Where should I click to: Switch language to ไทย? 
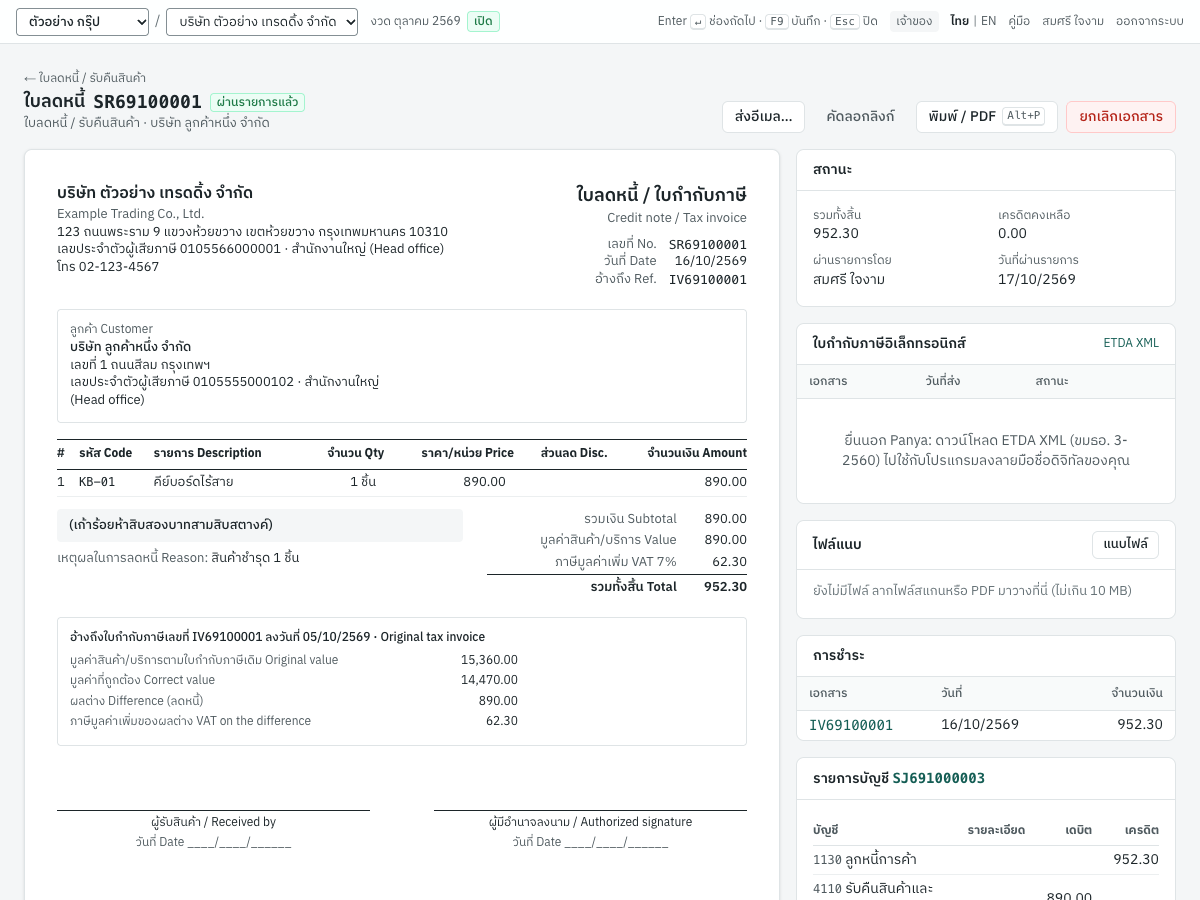pos(959,21)
